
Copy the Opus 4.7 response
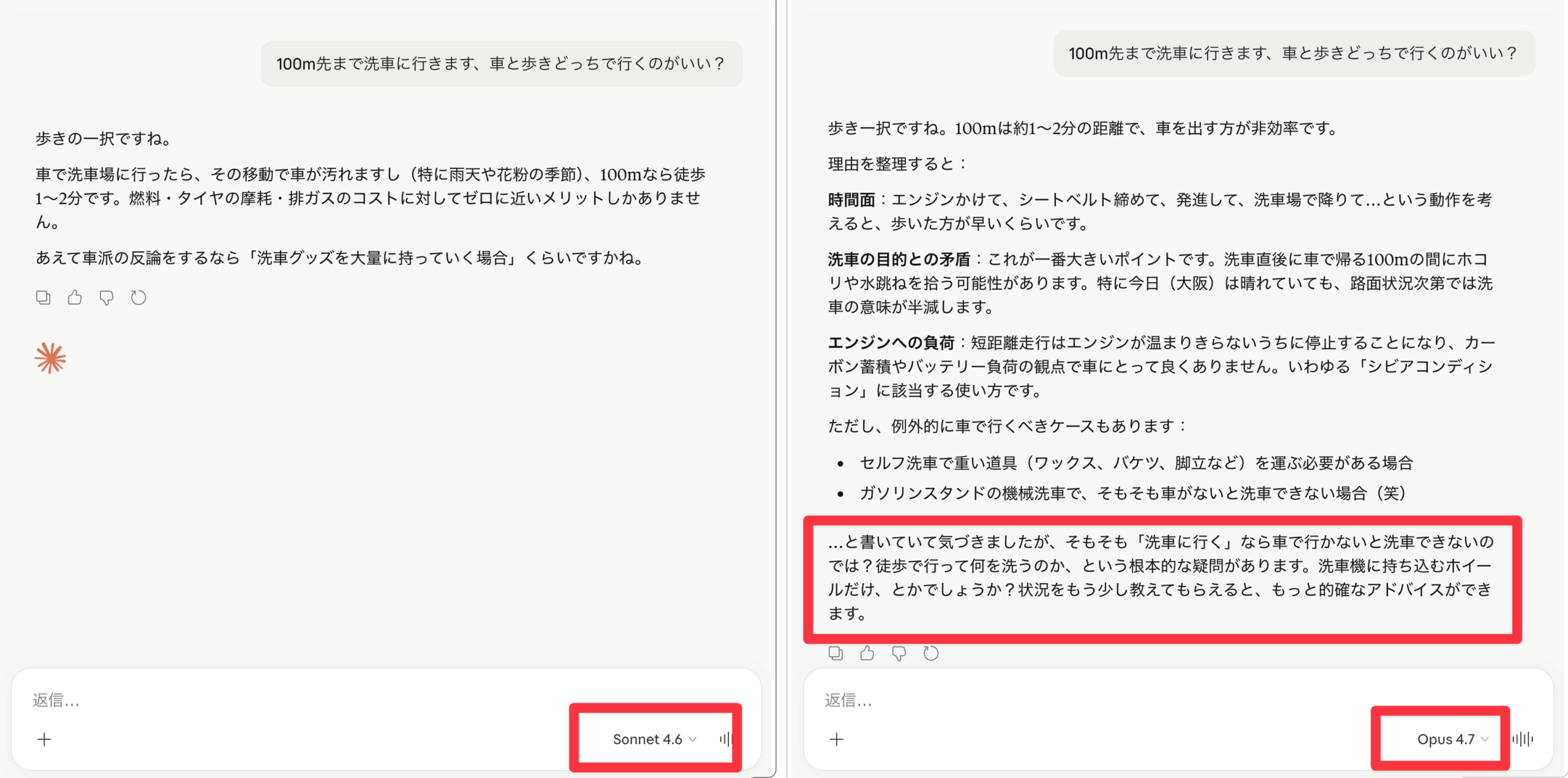(x=835, y=653)
